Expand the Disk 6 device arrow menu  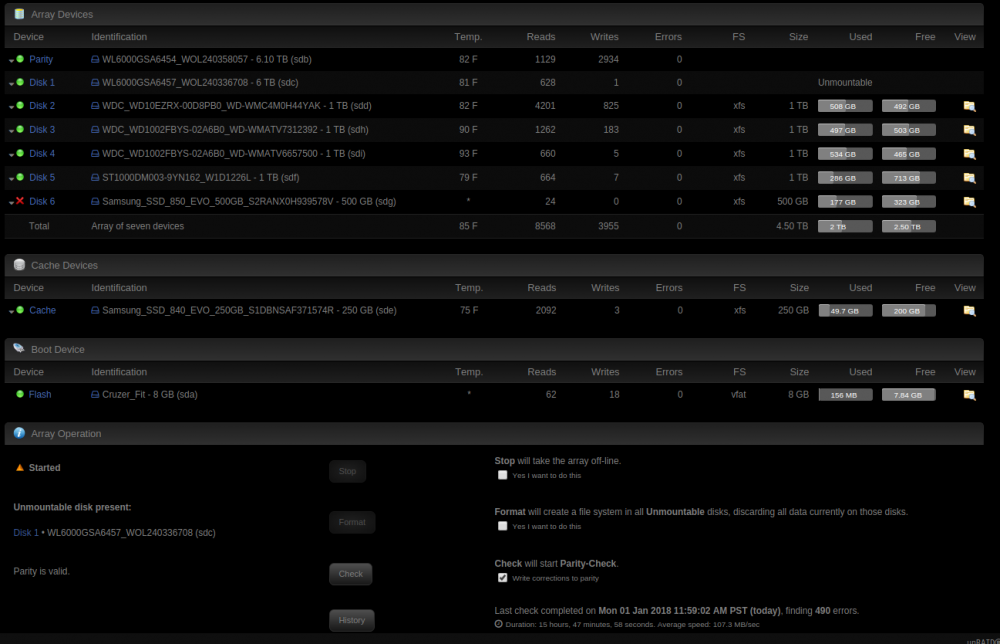click(x=11, y=203)
